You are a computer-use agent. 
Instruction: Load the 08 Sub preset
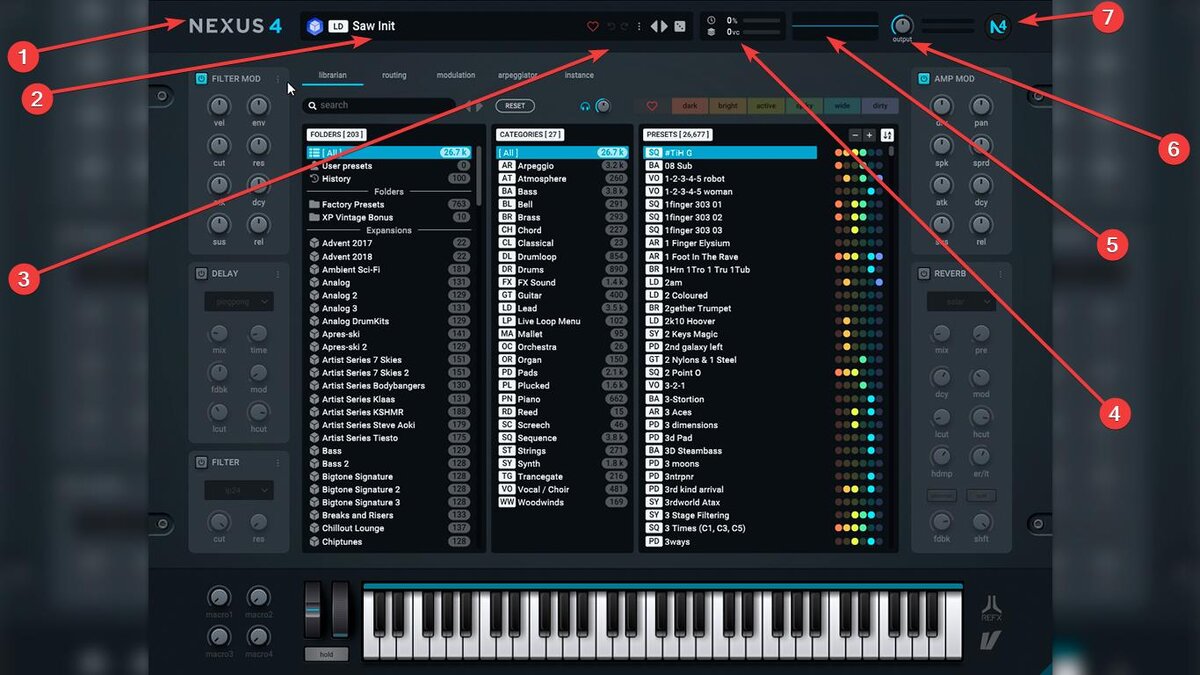click(x=730, y=166)
